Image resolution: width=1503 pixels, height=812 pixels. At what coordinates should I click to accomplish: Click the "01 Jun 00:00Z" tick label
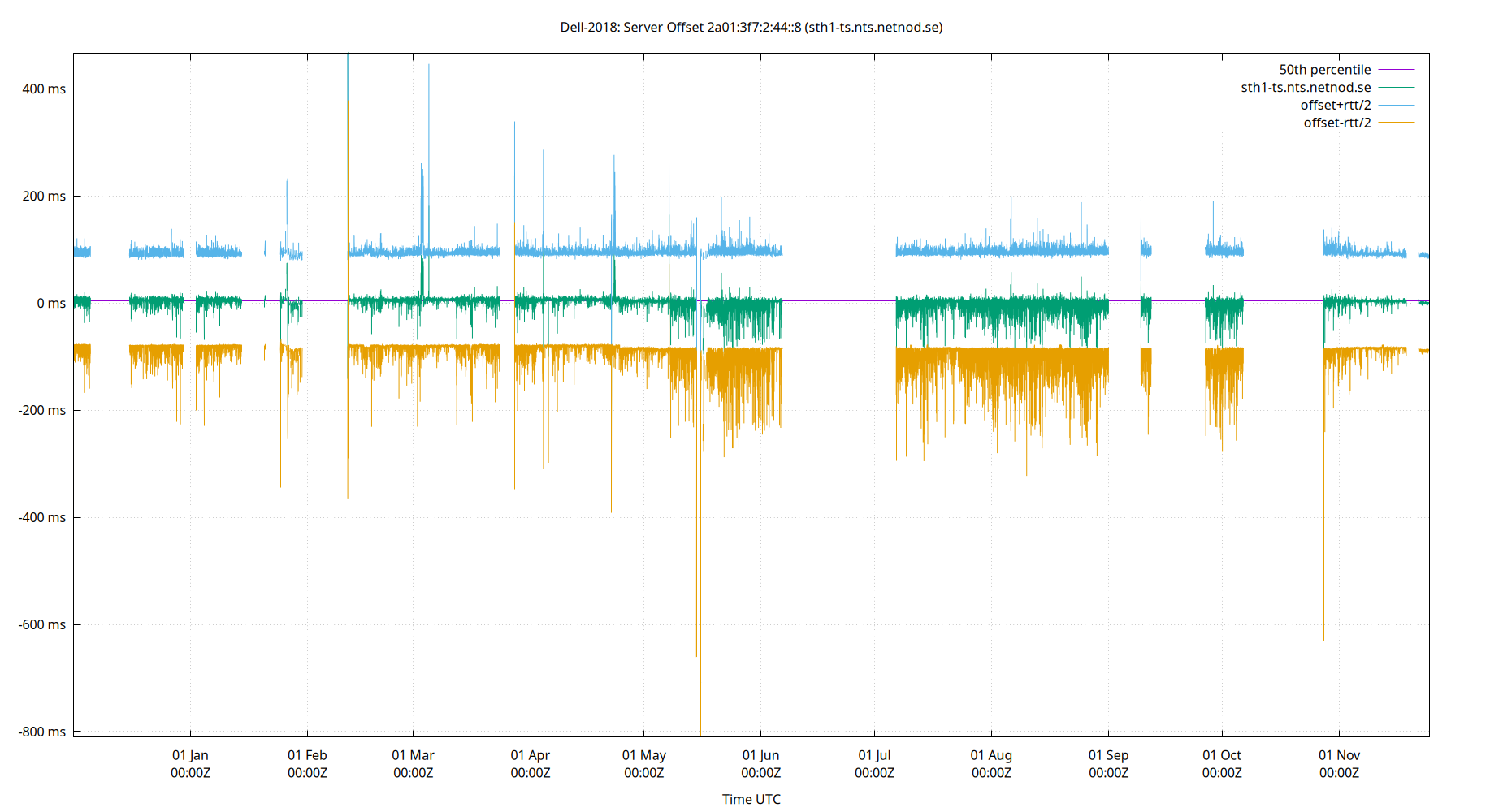[760, 763]
